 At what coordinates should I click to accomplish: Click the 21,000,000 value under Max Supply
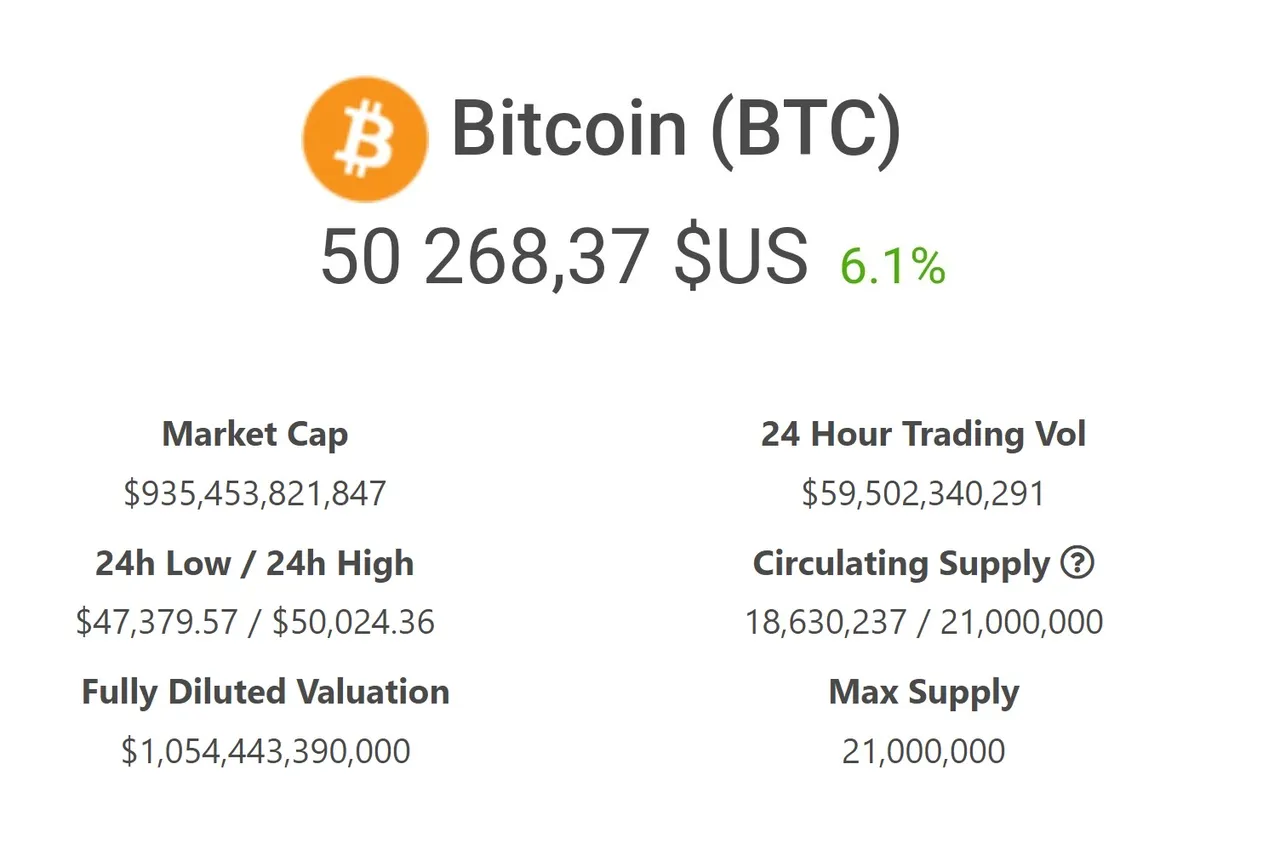(923, 751)
